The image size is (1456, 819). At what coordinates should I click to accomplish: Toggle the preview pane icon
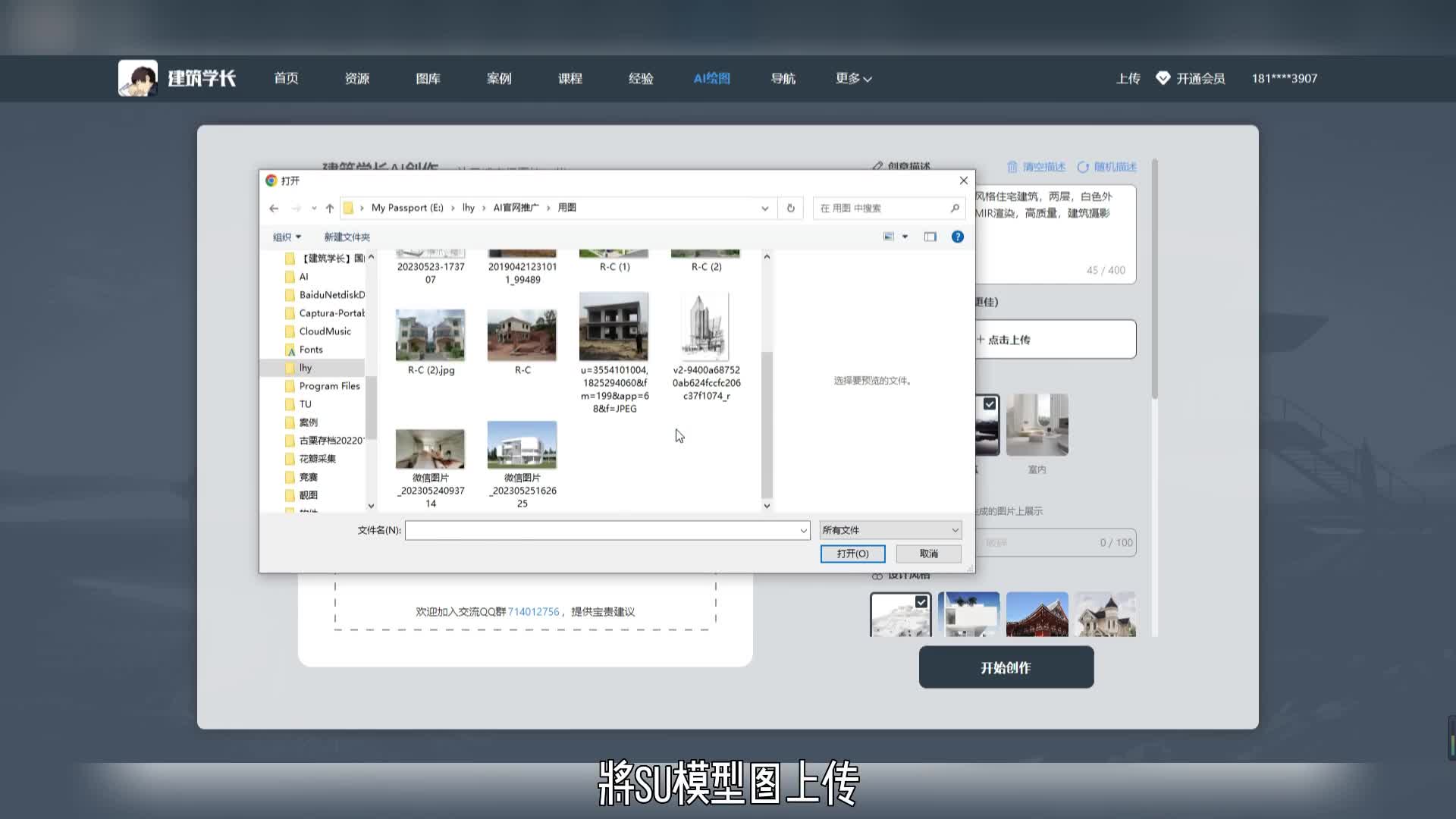coord(930,237)
